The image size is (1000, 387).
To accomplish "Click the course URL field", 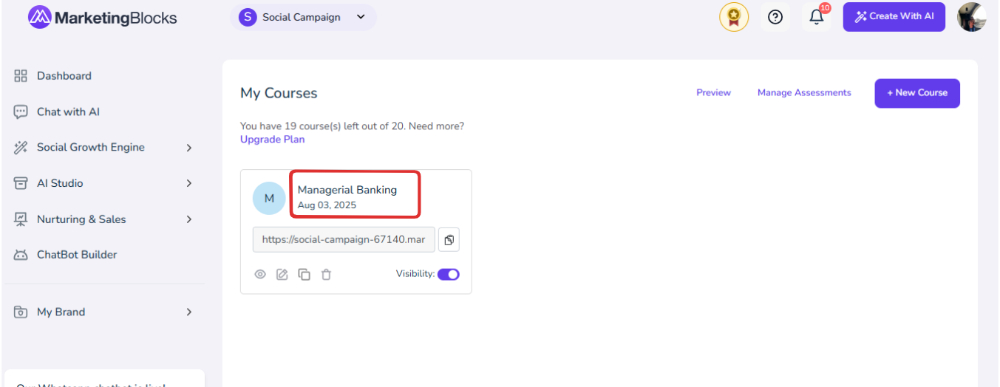I will [x=344, y=240].
